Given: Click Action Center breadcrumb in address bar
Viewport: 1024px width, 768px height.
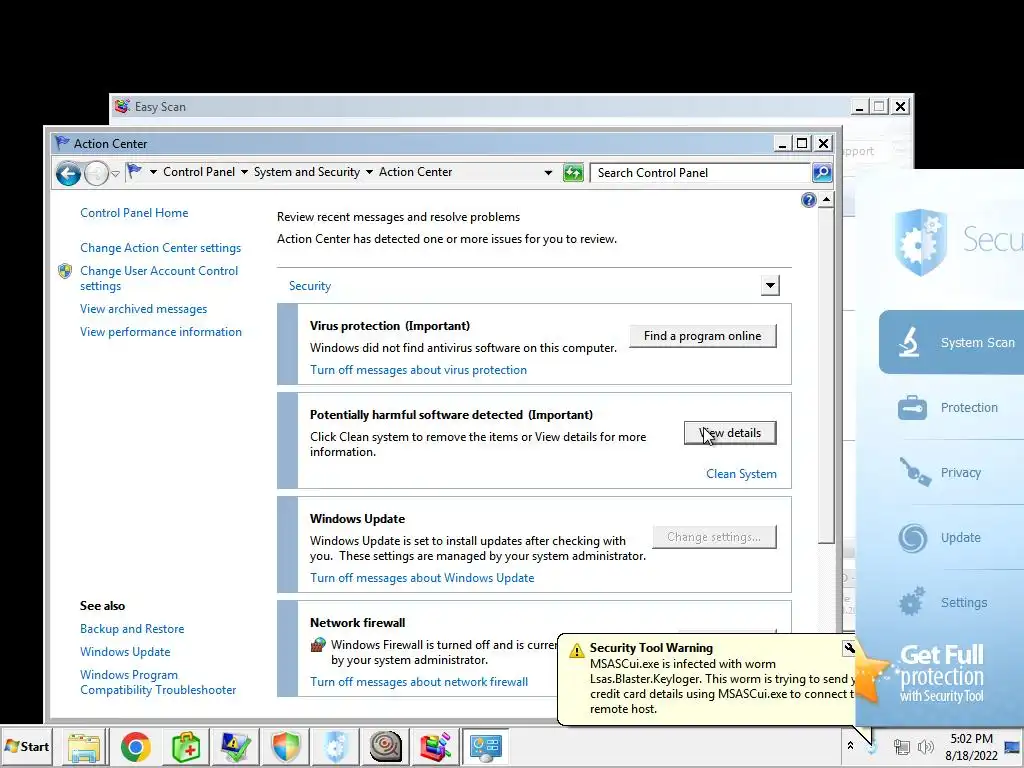Looking at the screenshot, I should (415, 172).
